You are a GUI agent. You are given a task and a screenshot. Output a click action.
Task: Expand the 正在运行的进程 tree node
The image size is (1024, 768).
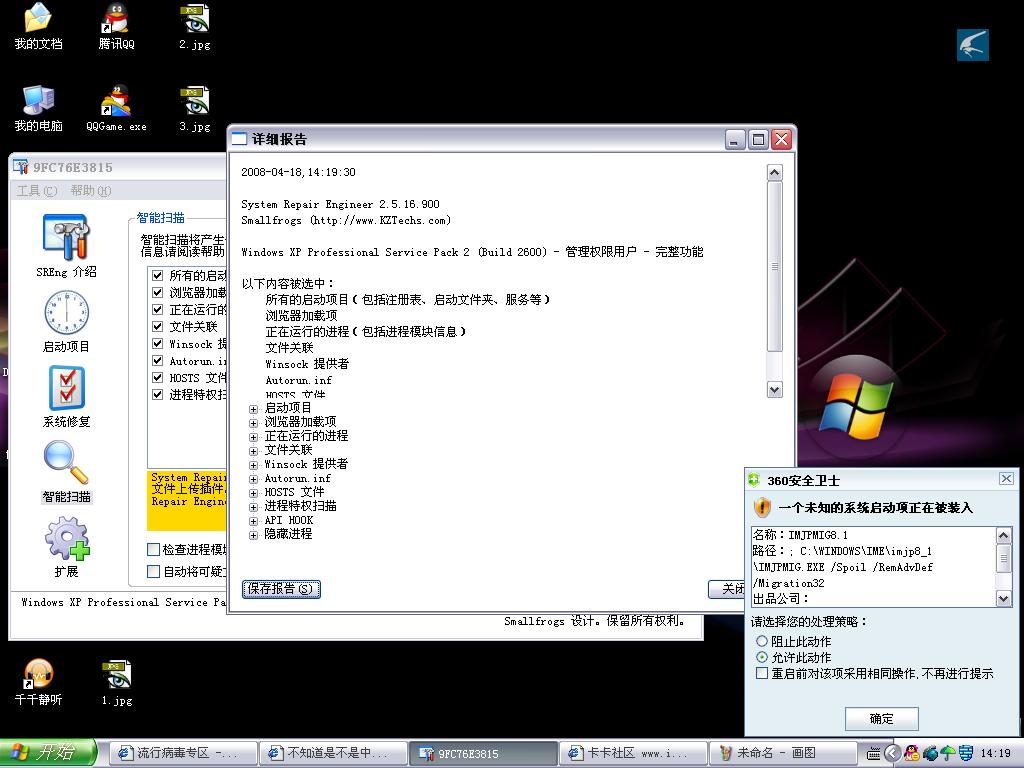point(253,437)
